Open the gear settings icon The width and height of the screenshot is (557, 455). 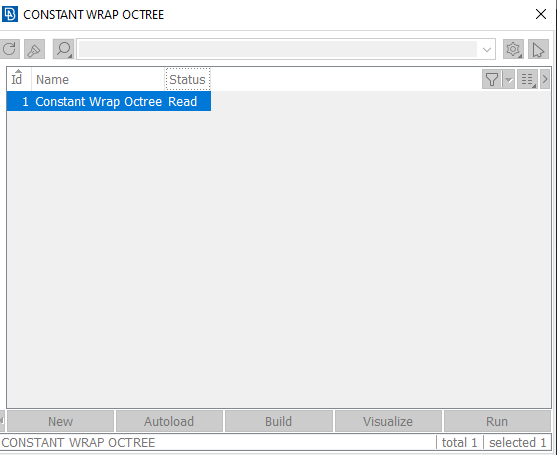pyautogui.click(x=513, y=49)
